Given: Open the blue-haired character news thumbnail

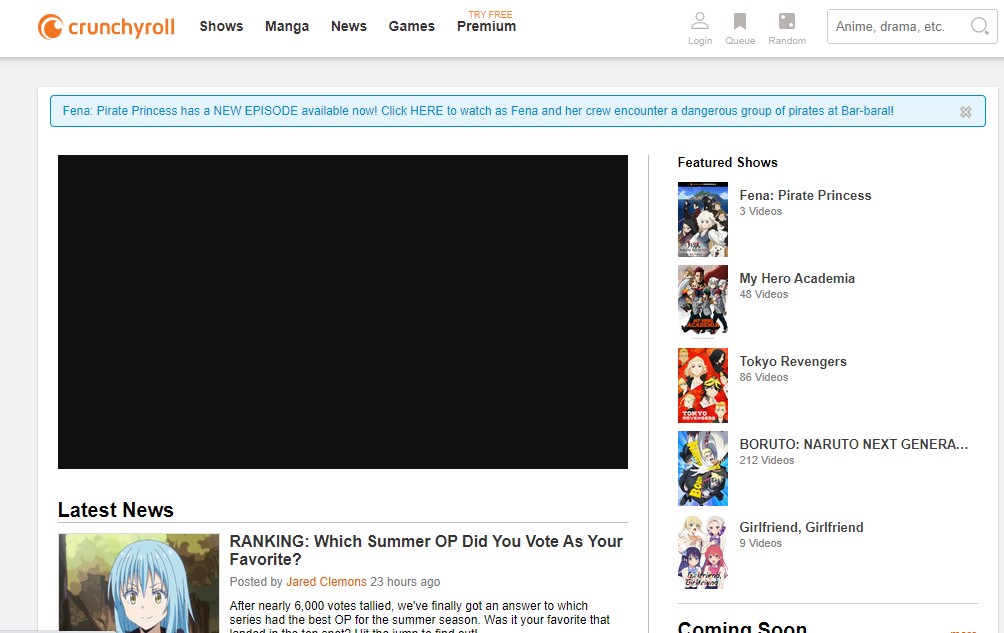Looking at the screenshot, I should pyautogui.click(x=138, y=583).
